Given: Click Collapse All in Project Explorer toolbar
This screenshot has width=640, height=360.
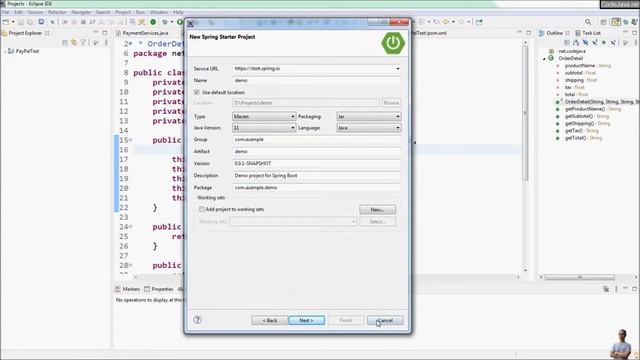Looking at the screenshot, I should [x=65, y=42].
